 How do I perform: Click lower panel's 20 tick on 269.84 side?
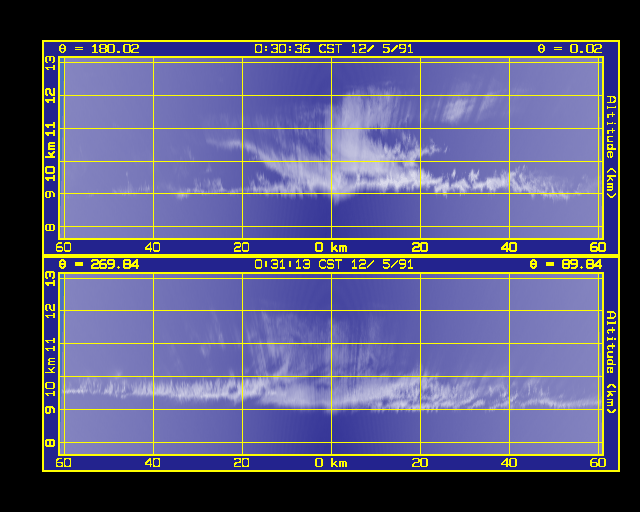click(242, 463)
